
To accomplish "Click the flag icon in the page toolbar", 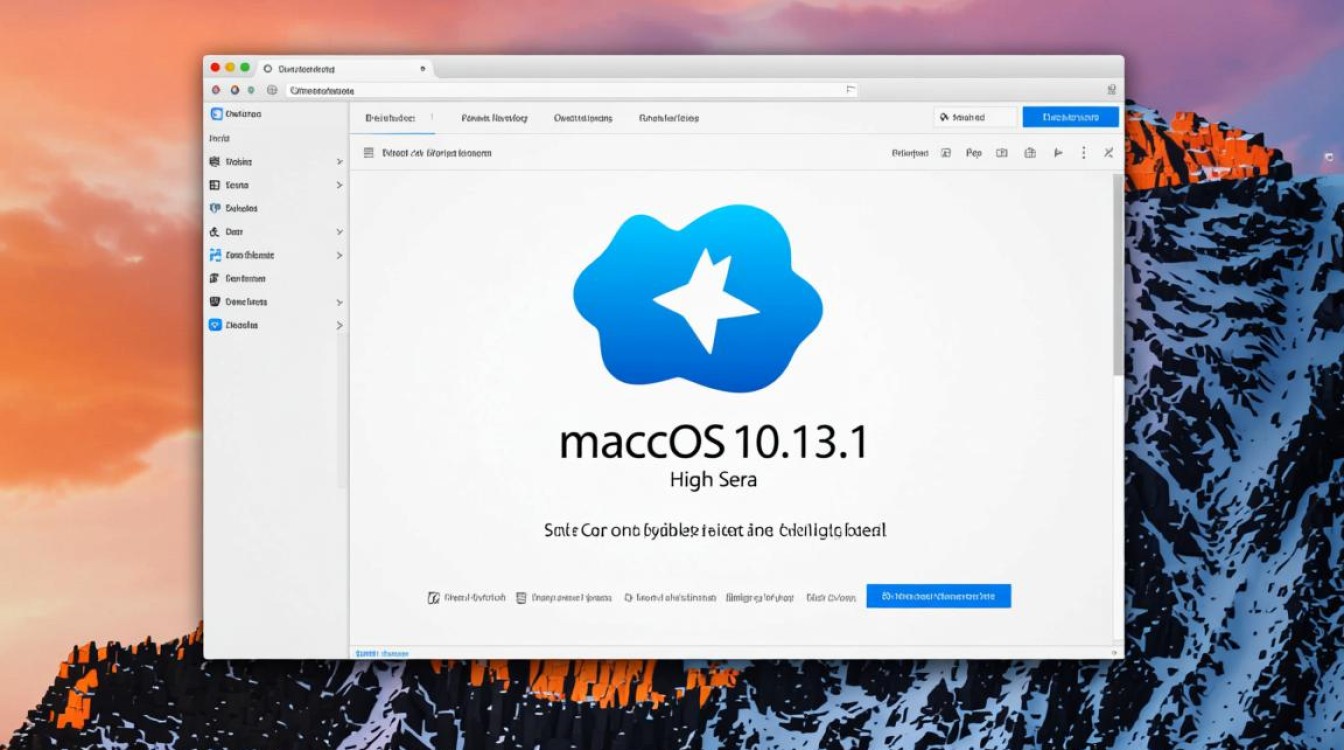I will [1056, 153].
